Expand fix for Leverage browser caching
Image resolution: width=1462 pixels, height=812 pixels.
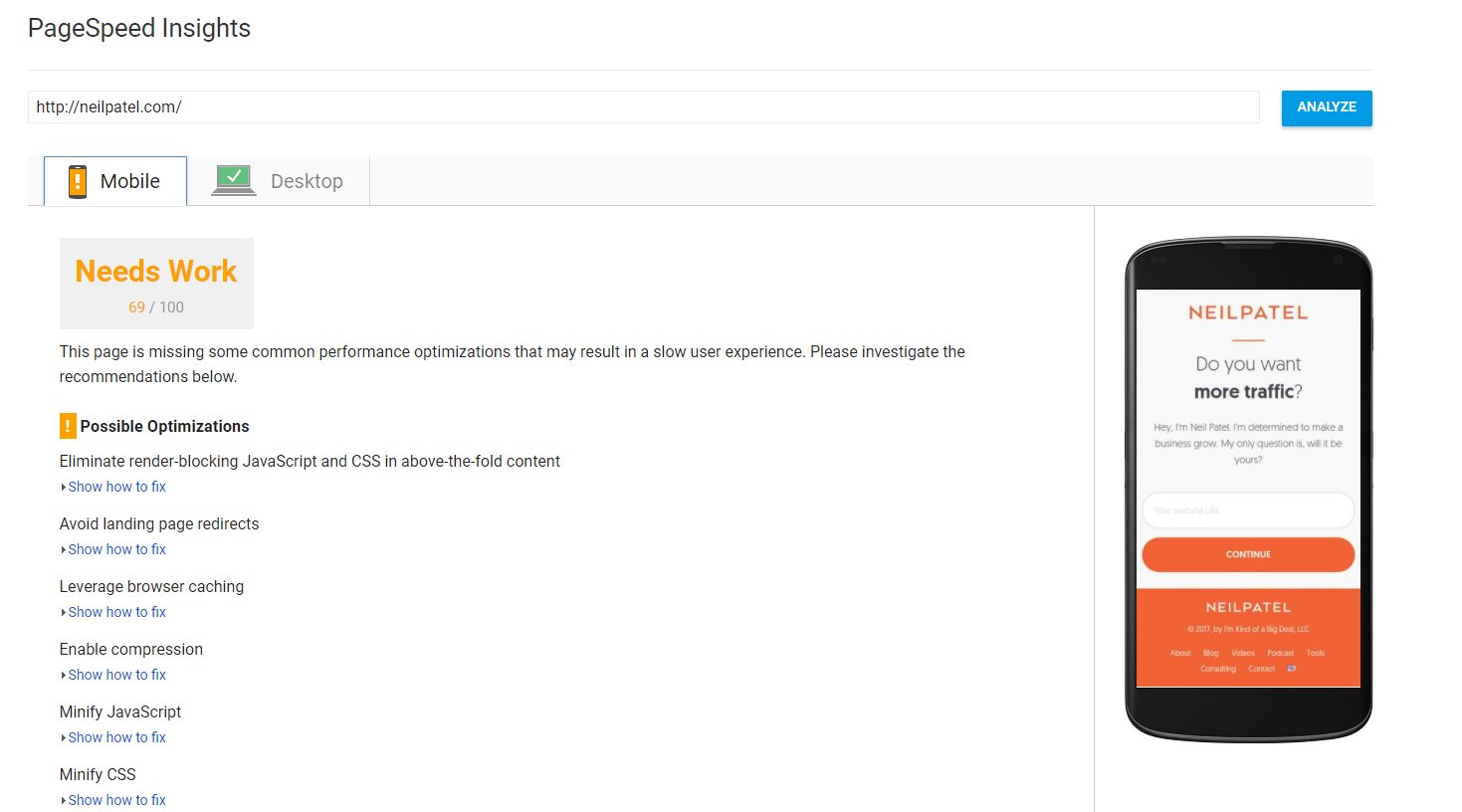click(x=116, y=612)
